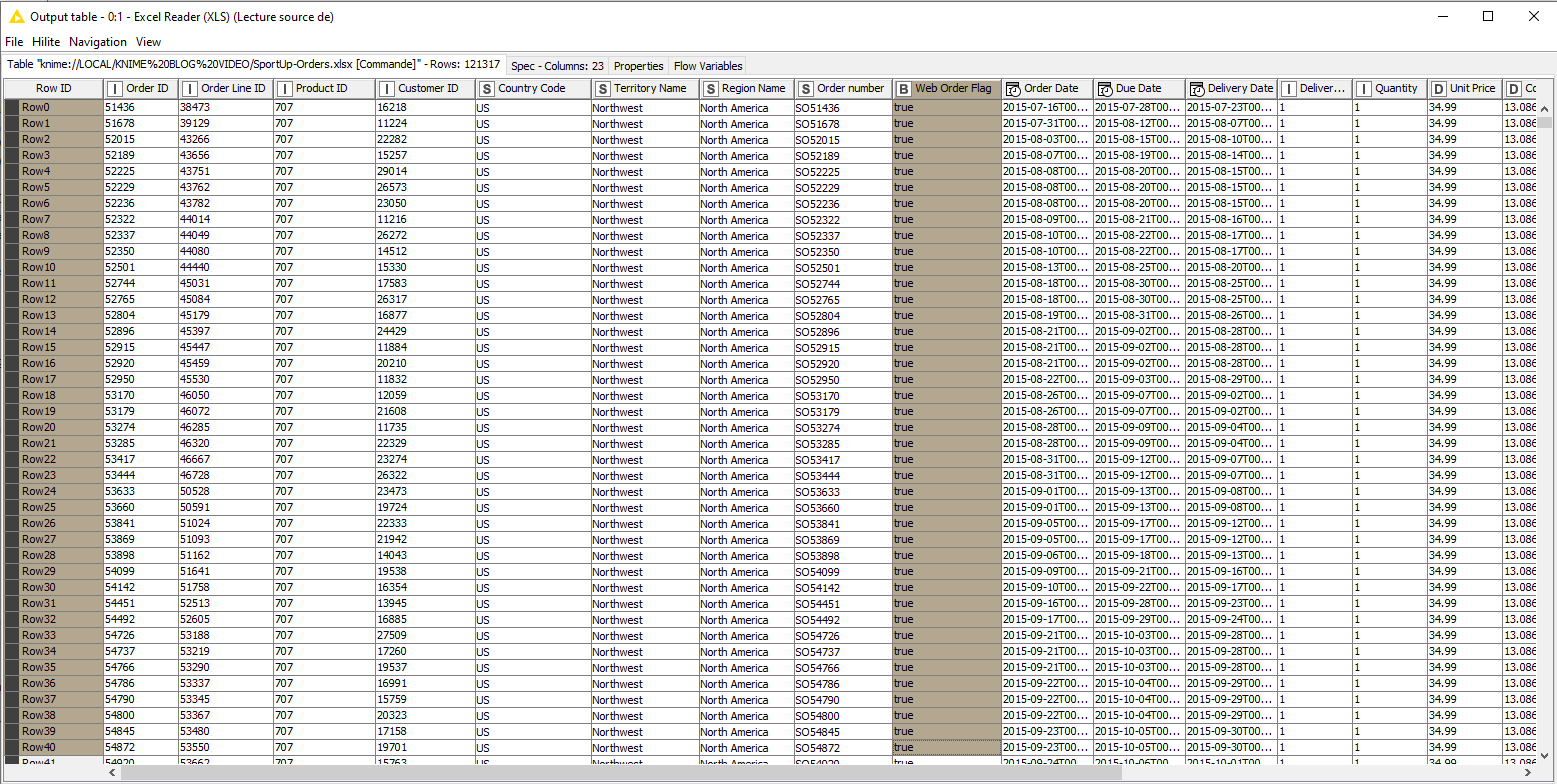The height and width of the screenshot is (784, 1557).
Task: Click Order ID cell 53898
Action: coord(140,556)
